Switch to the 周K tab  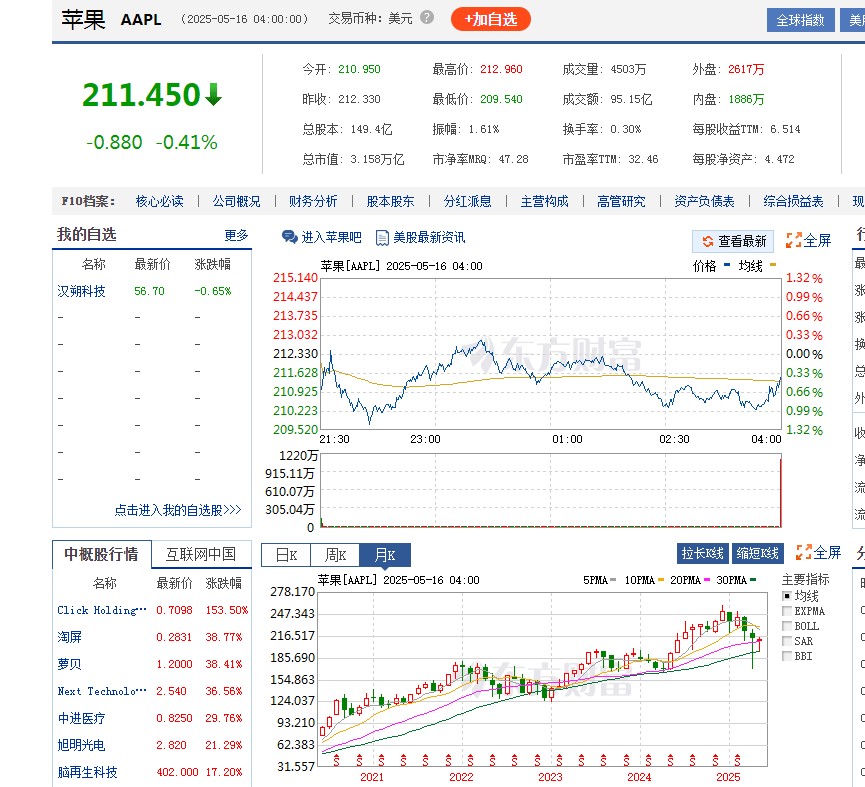tap(335, 555)
